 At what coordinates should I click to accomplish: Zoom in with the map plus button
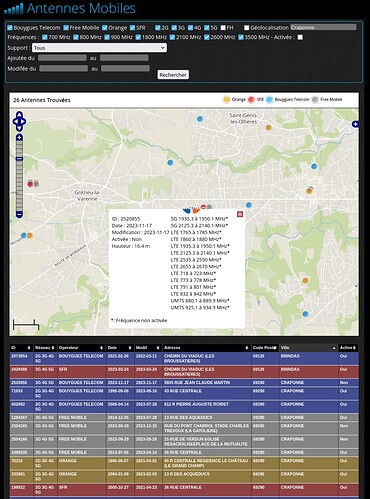click(19, 137)
